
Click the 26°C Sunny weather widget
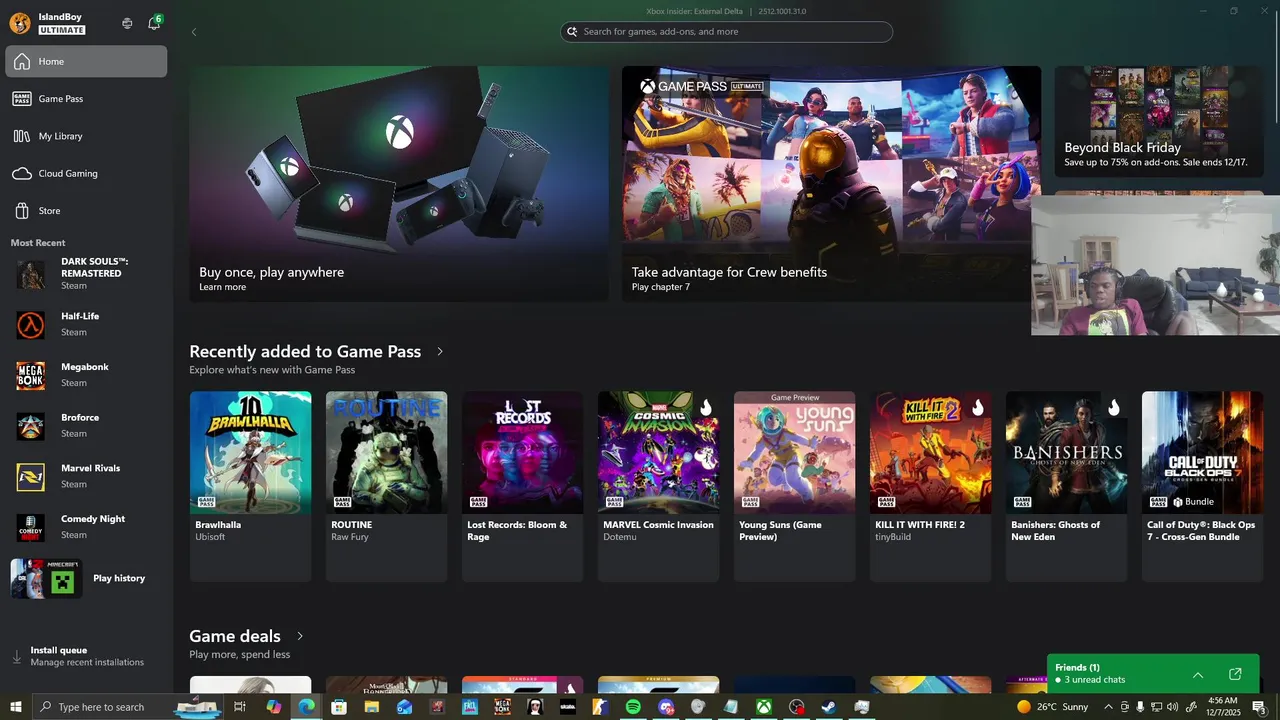point(1052,707)
